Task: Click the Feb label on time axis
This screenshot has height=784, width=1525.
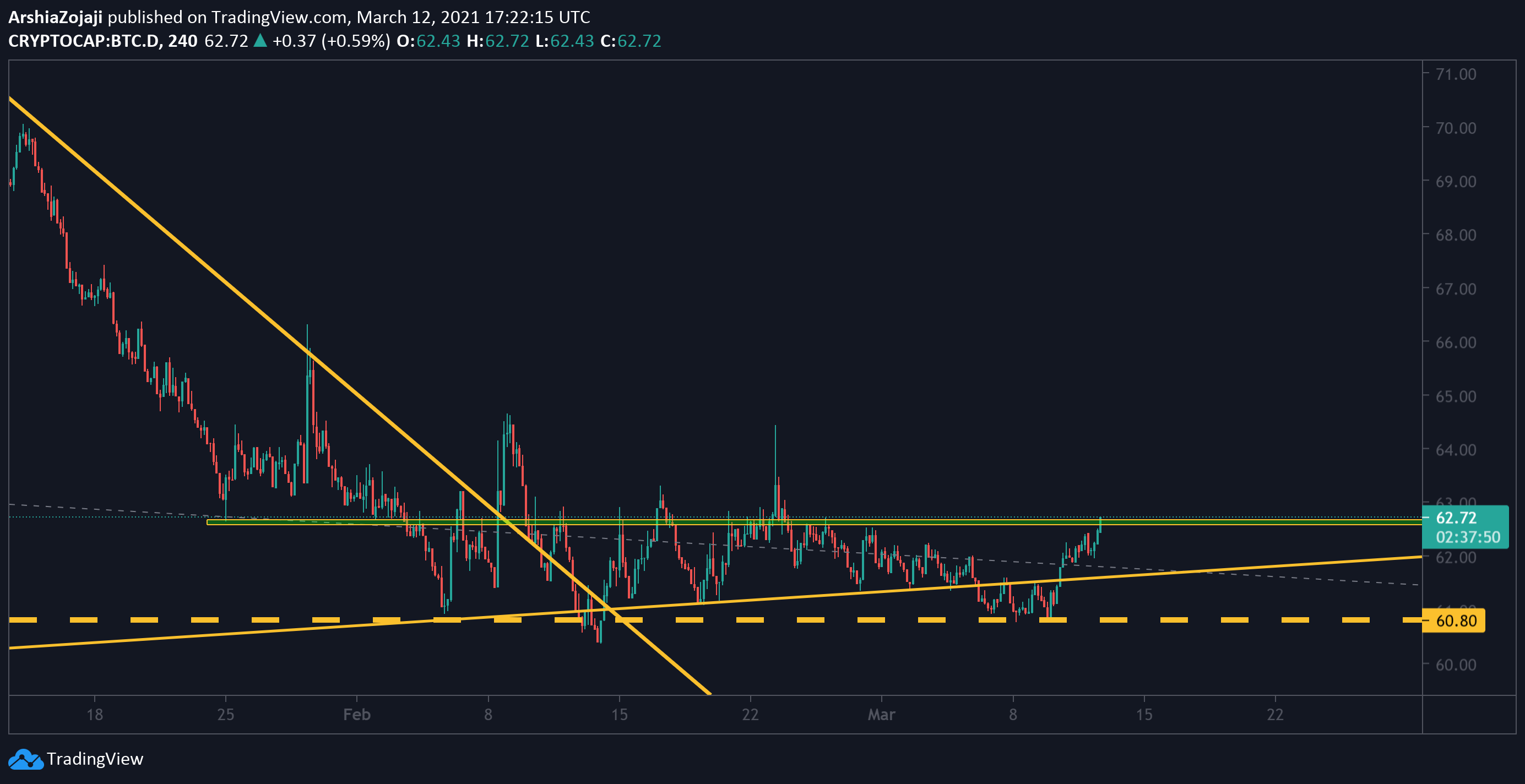Action: tap(357, 715)
